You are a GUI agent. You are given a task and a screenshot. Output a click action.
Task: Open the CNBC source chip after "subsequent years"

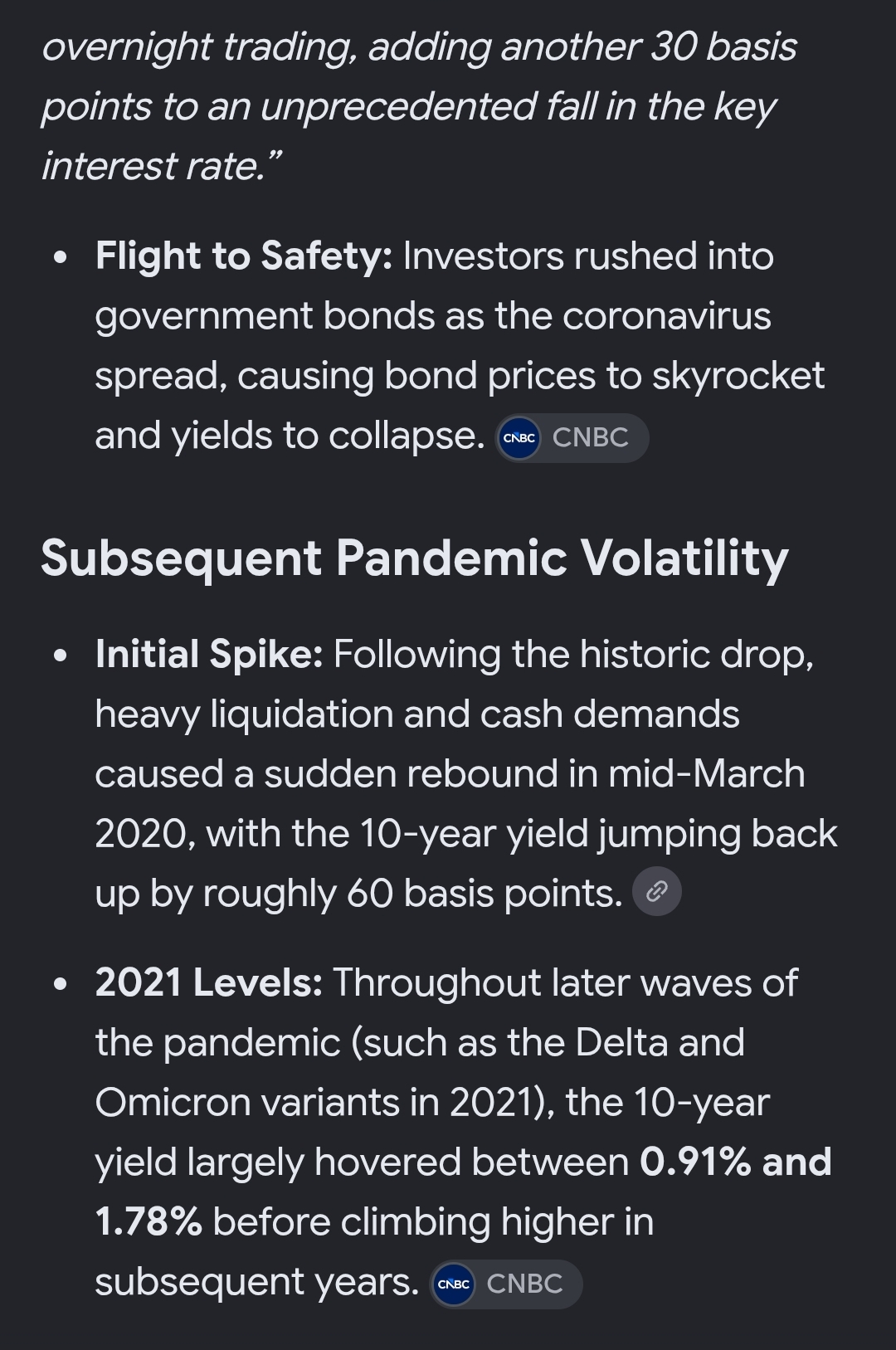[x=506, y=1284]
